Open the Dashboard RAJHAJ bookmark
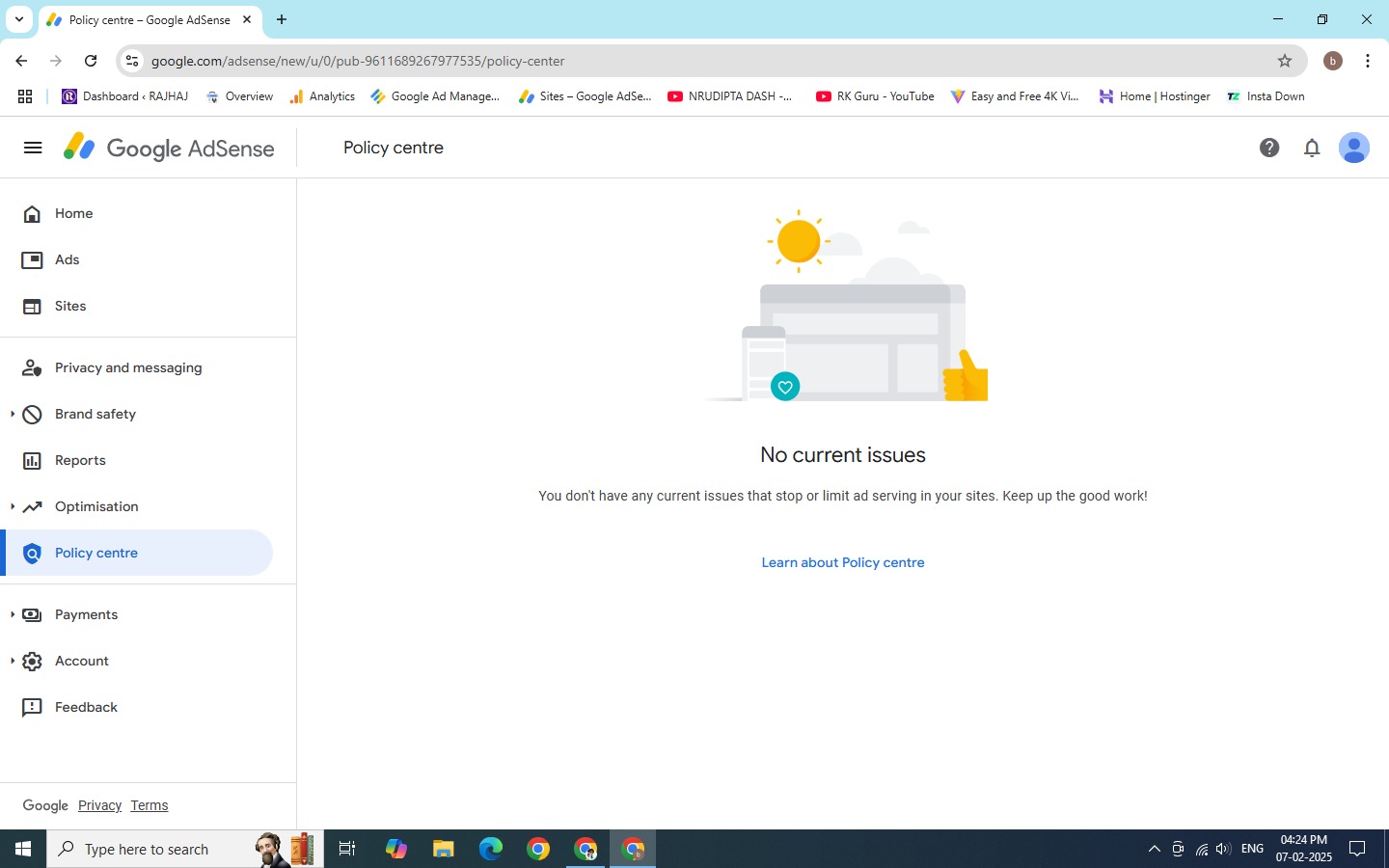Screen dimensions: 1389x868 [125, 96]
